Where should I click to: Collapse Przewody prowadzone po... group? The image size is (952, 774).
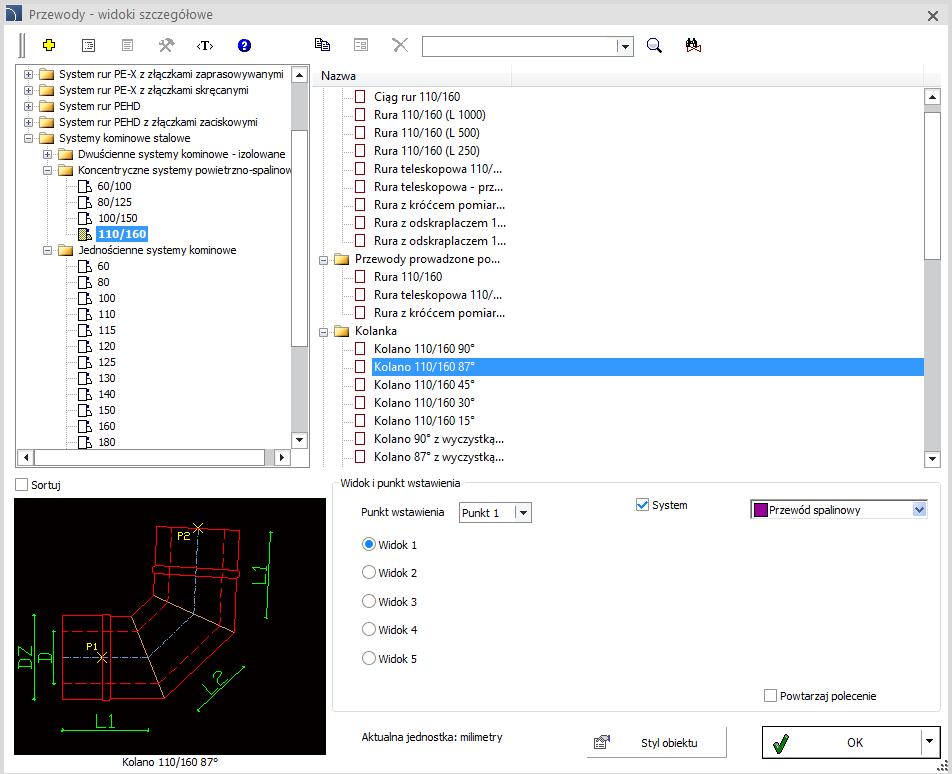point(324,260)
